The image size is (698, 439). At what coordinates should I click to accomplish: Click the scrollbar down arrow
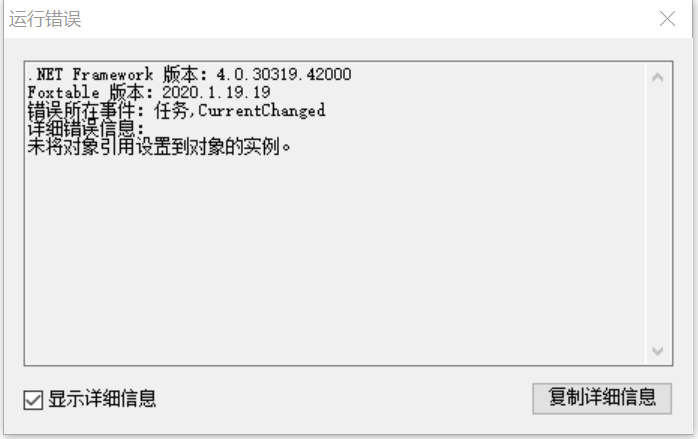(x=657, y=351)
